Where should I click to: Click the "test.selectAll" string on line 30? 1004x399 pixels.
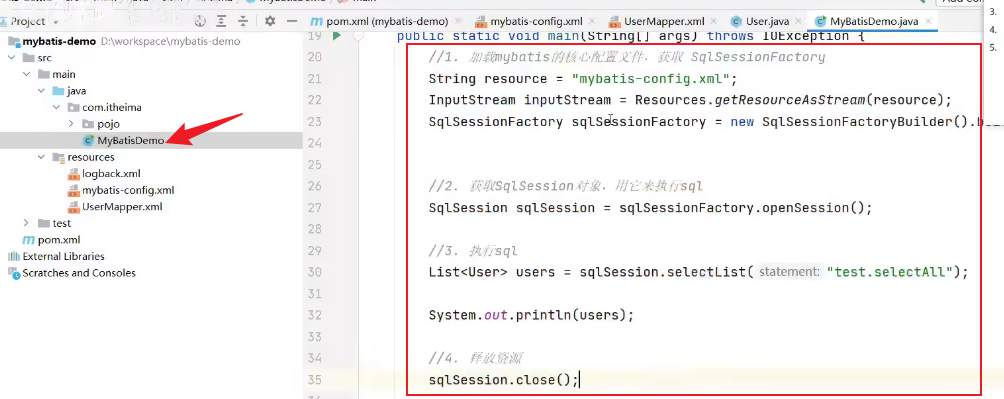click(889, 272)
